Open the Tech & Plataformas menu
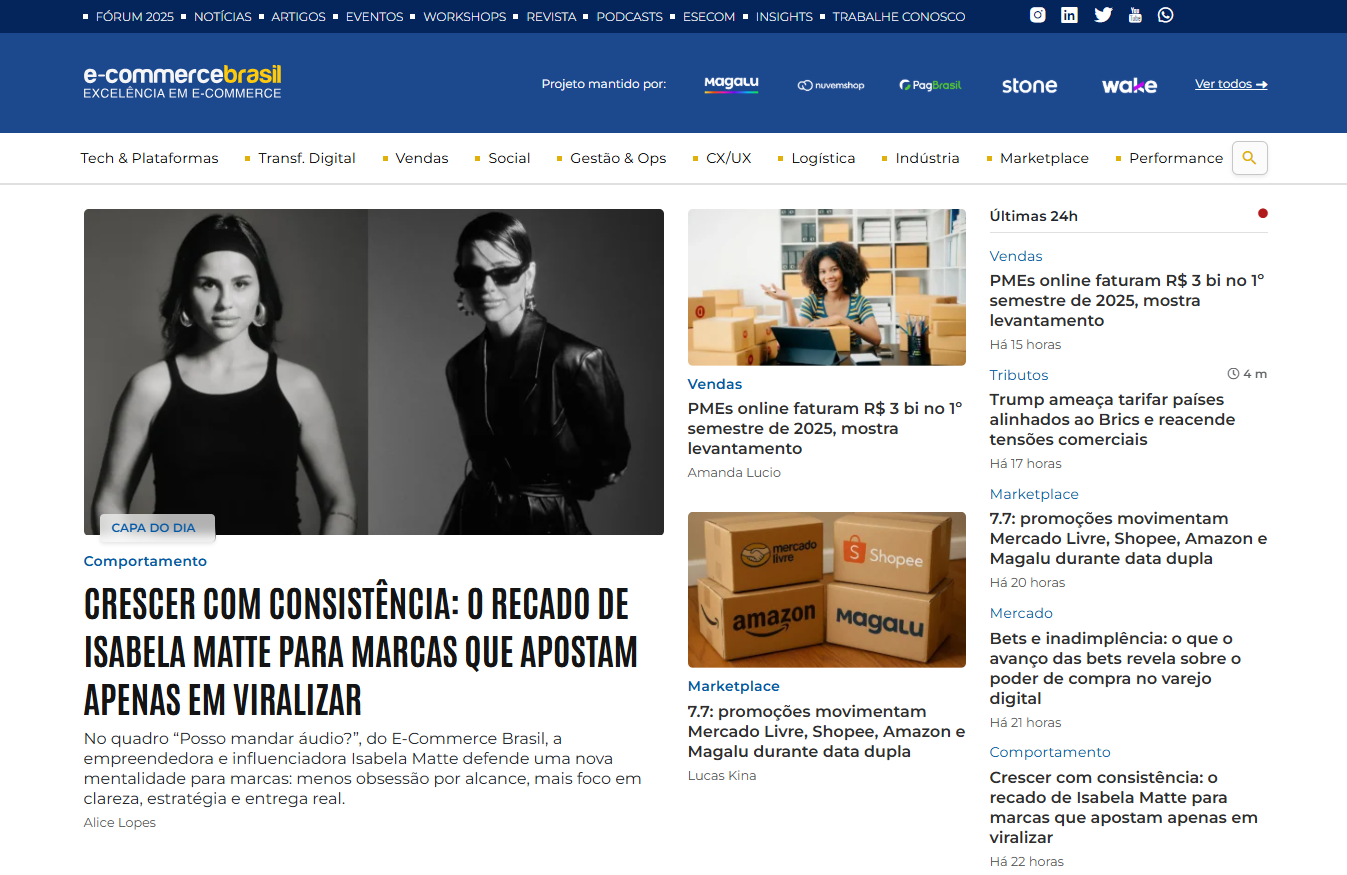This screenshot has width=1347, height=875. tap(149, 158)
